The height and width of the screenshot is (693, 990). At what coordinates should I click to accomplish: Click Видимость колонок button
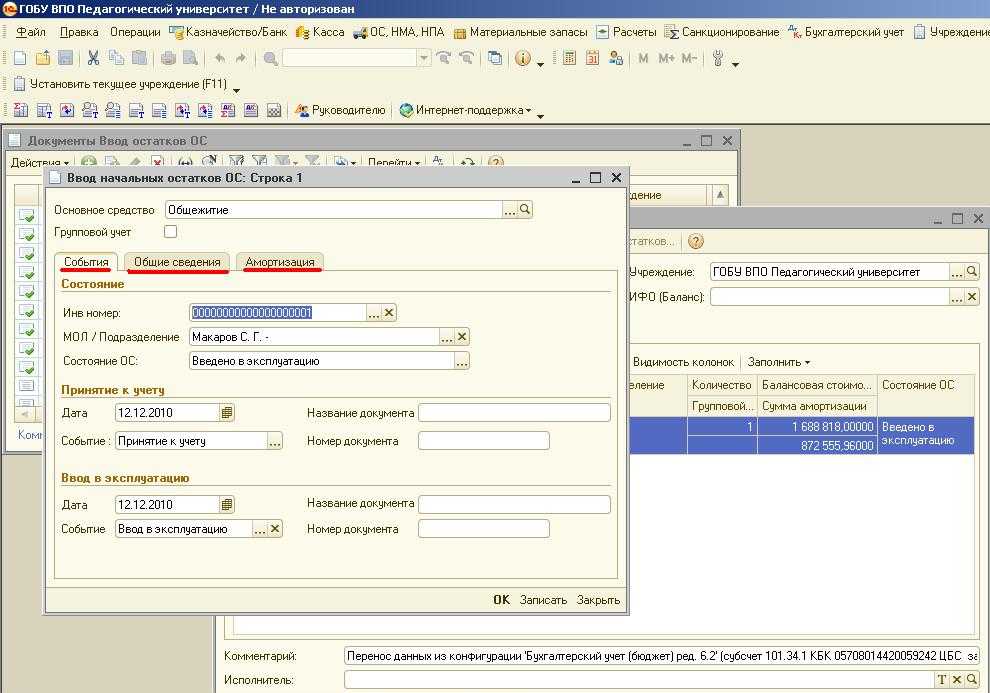click(x=684, y=362)
